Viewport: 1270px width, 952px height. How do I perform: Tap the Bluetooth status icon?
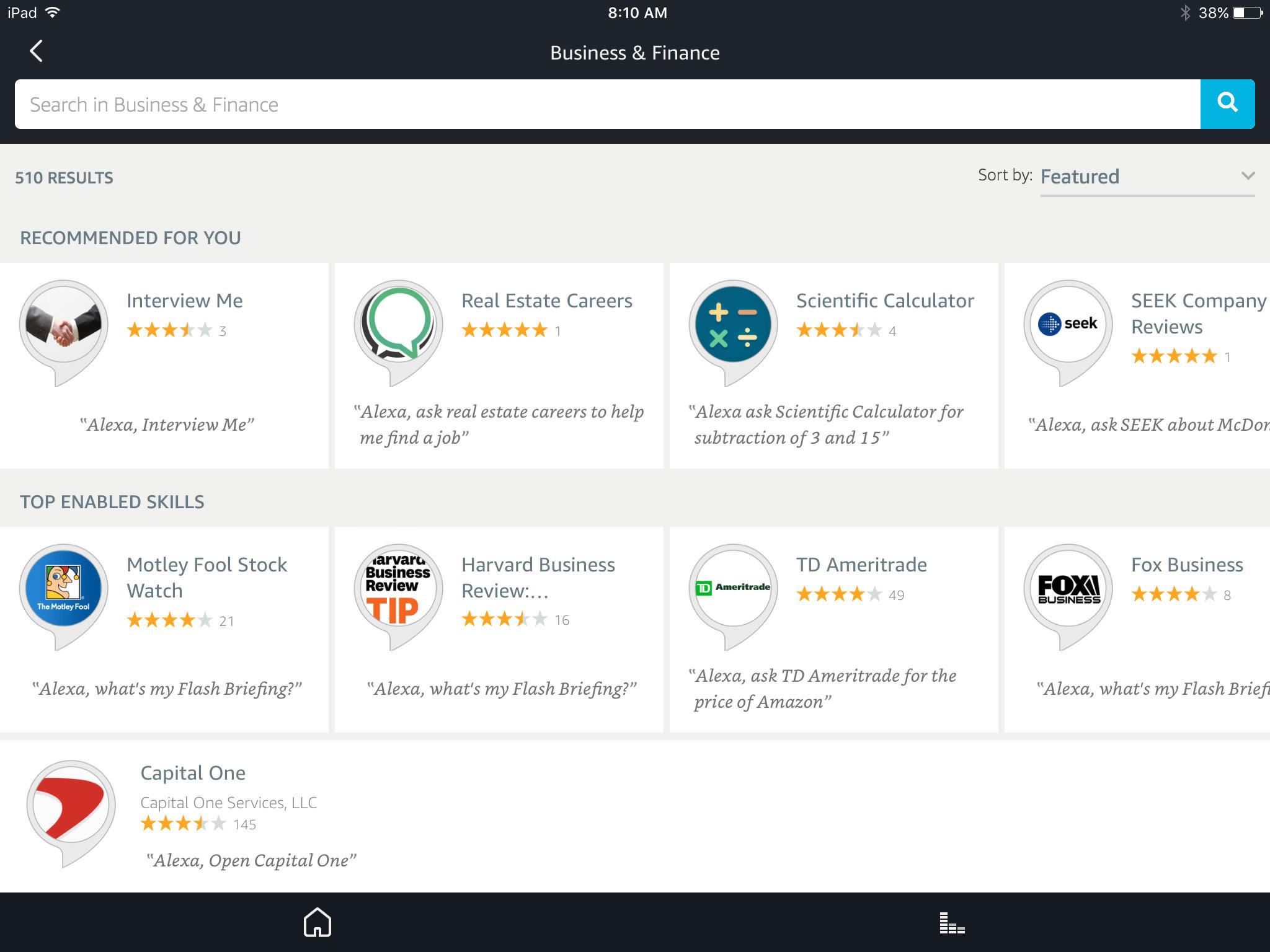click(x=1185, y=13)
